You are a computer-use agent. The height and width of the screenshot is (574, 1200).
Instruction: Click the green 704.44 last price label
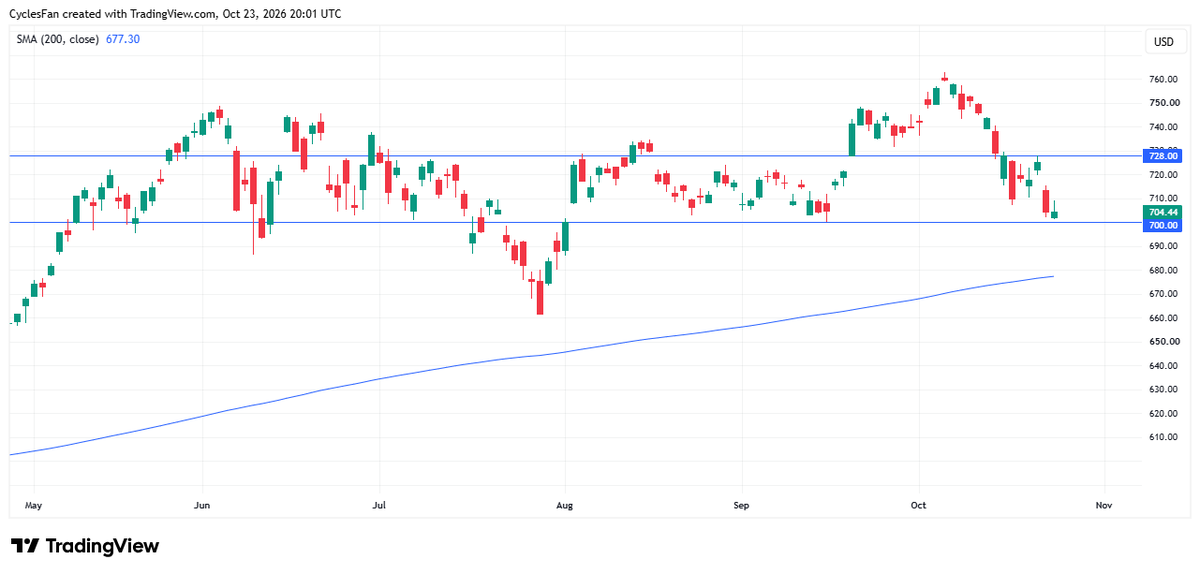[x=1161, y=212]
